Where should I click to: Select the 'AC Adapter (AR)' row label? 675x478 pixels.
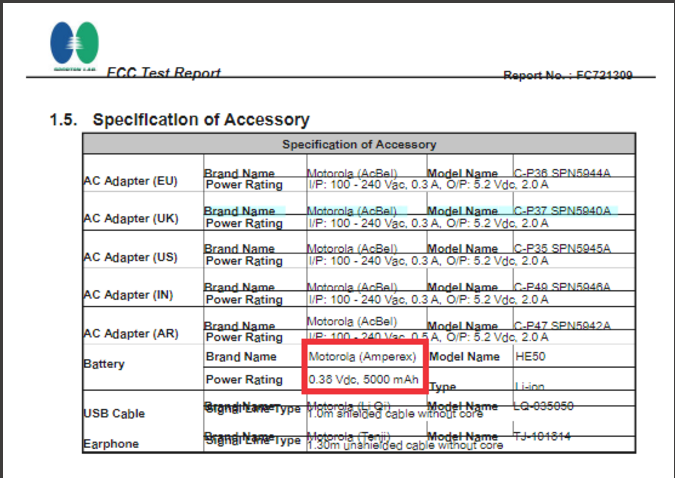[130, 333]
